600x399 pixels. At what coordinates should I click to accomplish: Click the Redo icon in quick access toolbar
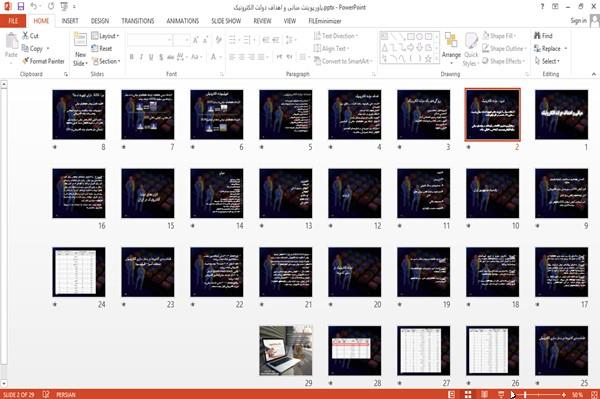coord(51,6)
